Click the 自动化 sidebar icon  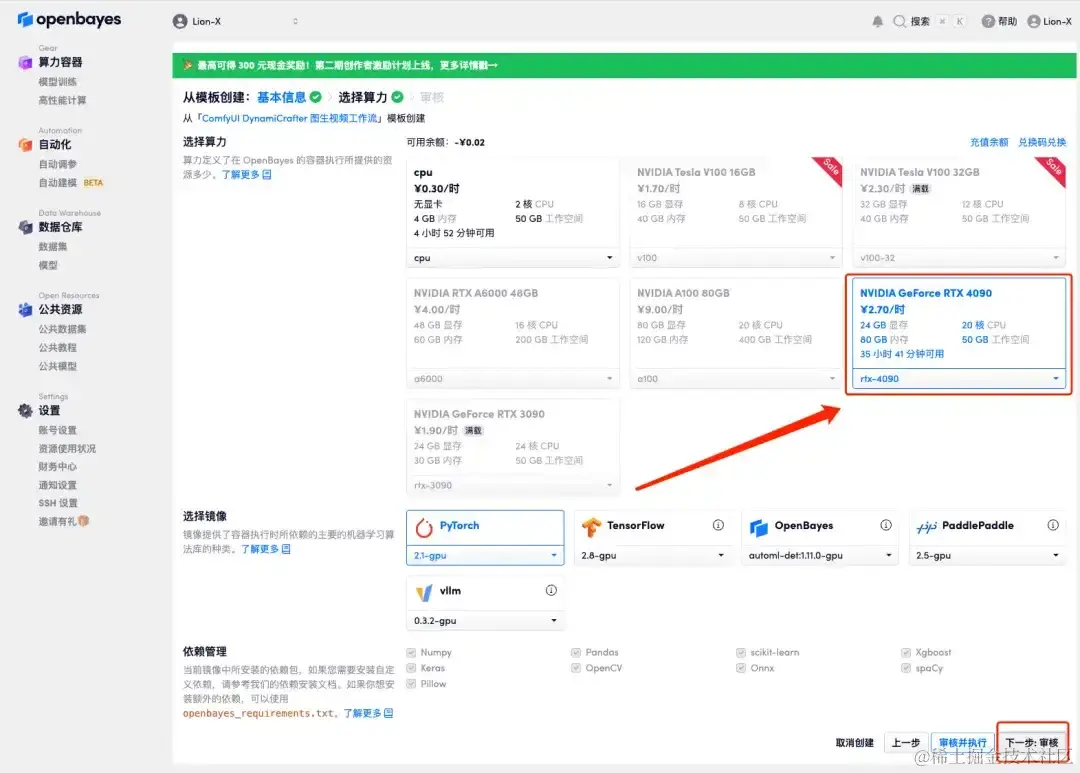pyautogui.click(x=25, y=145)
